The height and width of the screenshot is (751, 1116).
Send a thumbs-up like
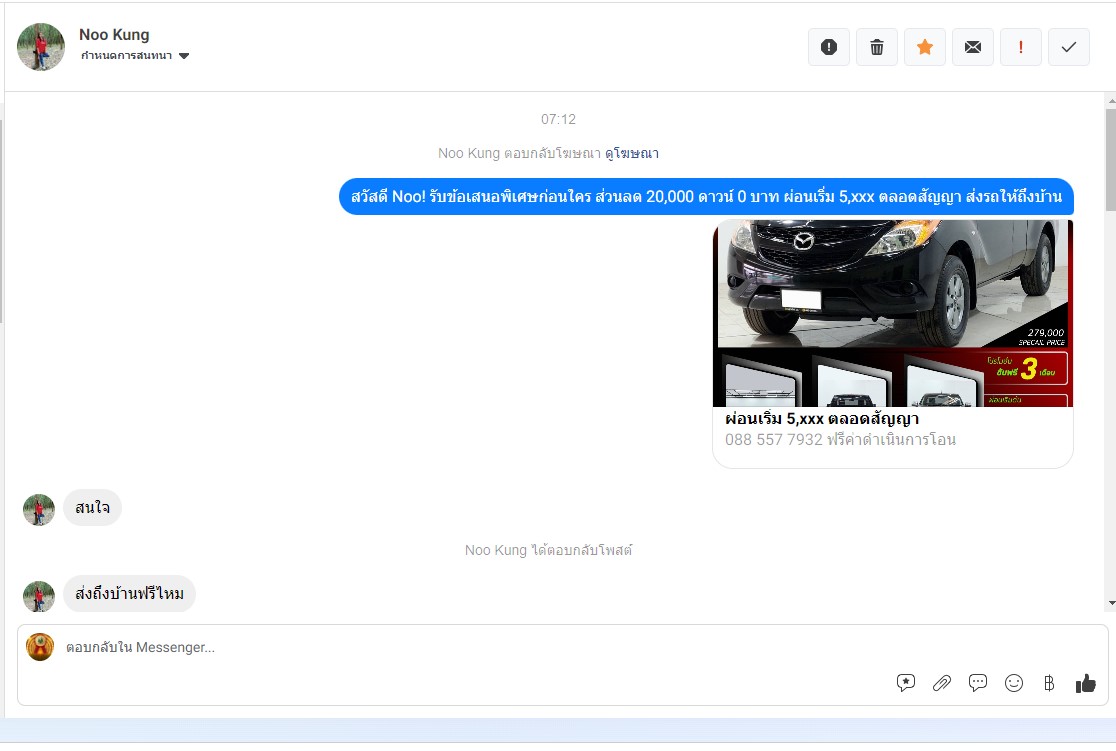[x=1086, y=683]
